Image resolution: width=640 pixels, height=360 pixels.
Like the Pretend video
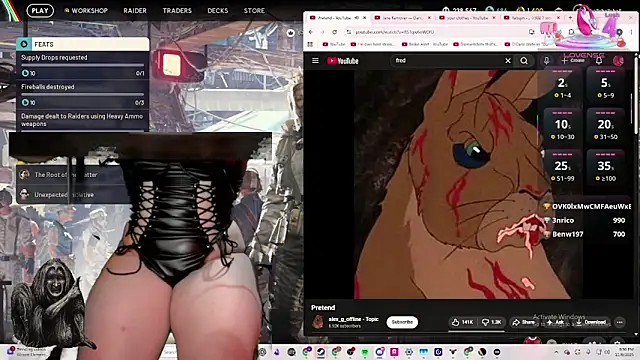(462, 322)
